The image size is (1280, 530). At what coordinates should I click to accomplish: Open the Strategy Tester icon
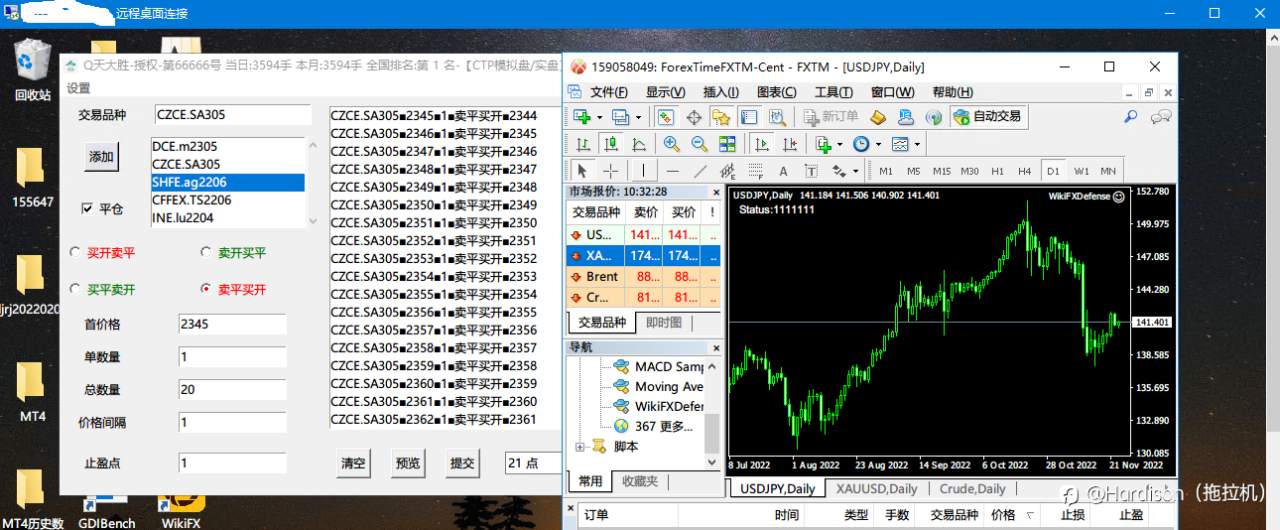777,116
